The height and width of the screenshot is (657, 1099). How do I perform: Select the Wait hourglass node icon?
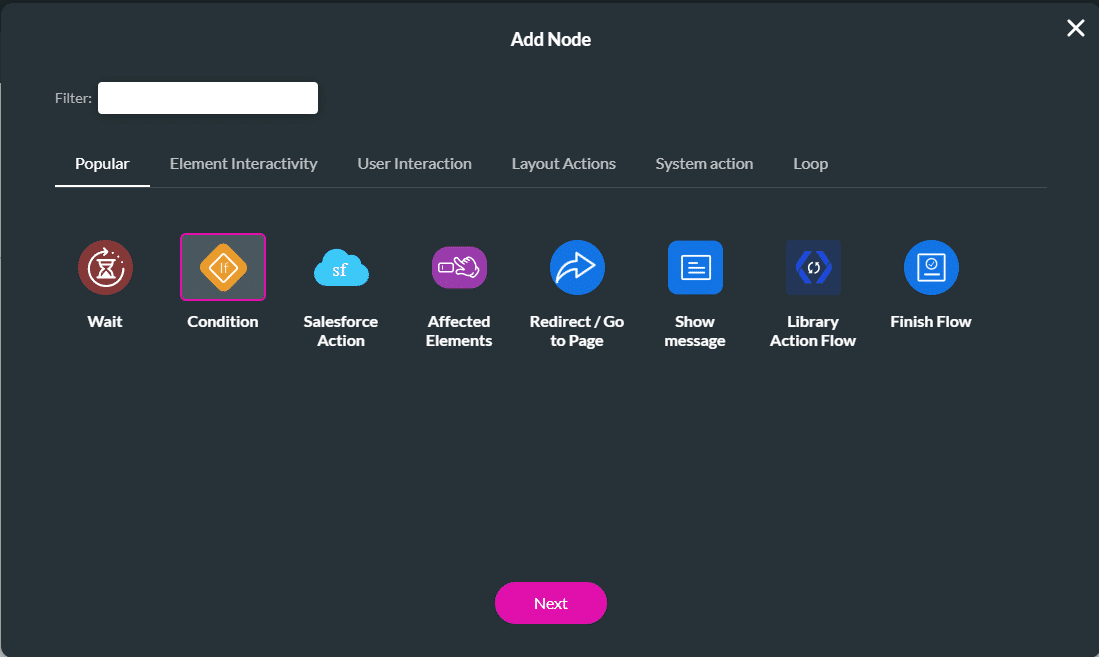[105, 268]
